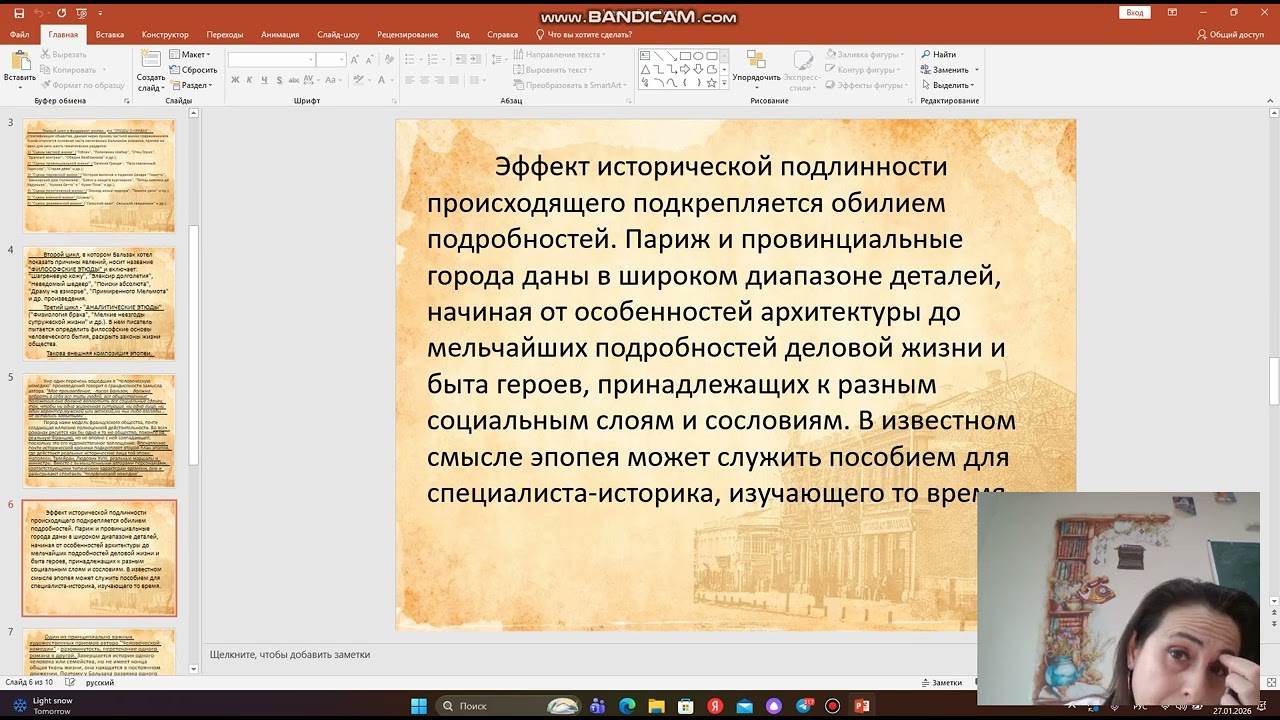
Task: Open the font size combo box
Action: [x=331, y=60]
